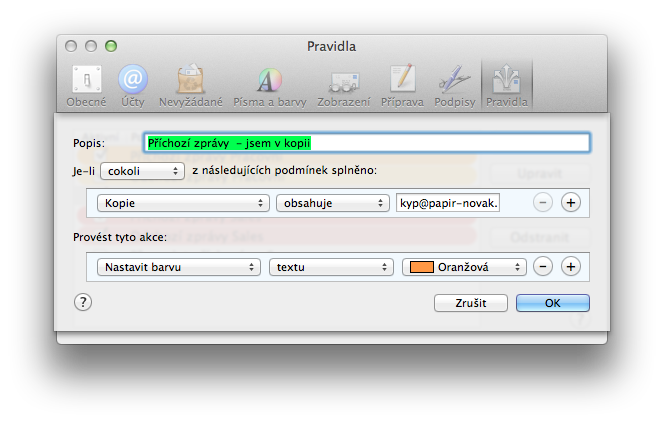664x423 pixels.
Task: Remove the action with minus button
Action: [542, 267]
